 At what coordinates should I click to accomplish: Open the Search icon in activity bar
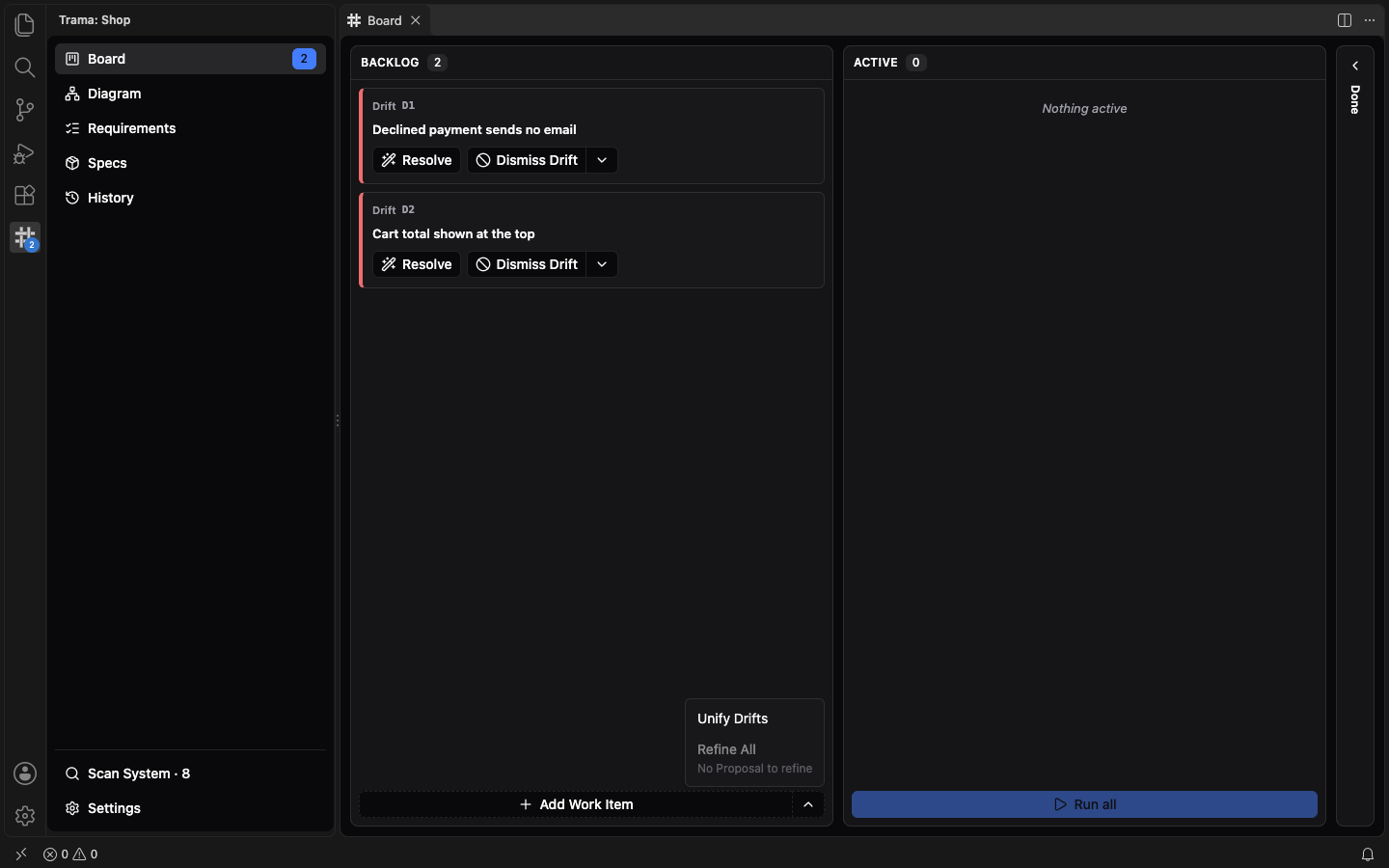(x=25, y=67)
